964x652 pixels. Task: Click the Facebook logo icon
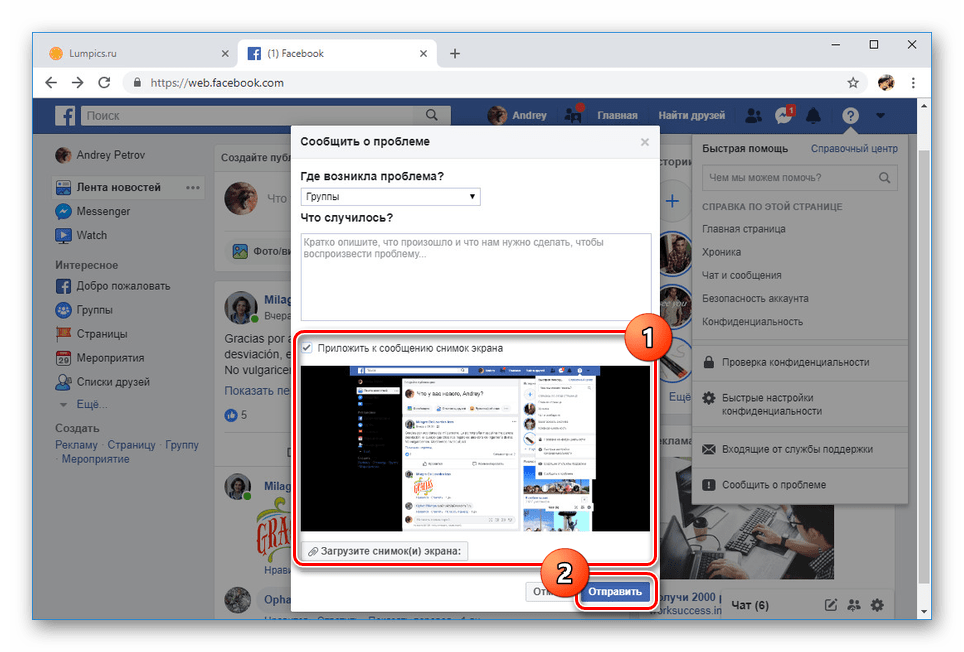(x=65, y=116)
